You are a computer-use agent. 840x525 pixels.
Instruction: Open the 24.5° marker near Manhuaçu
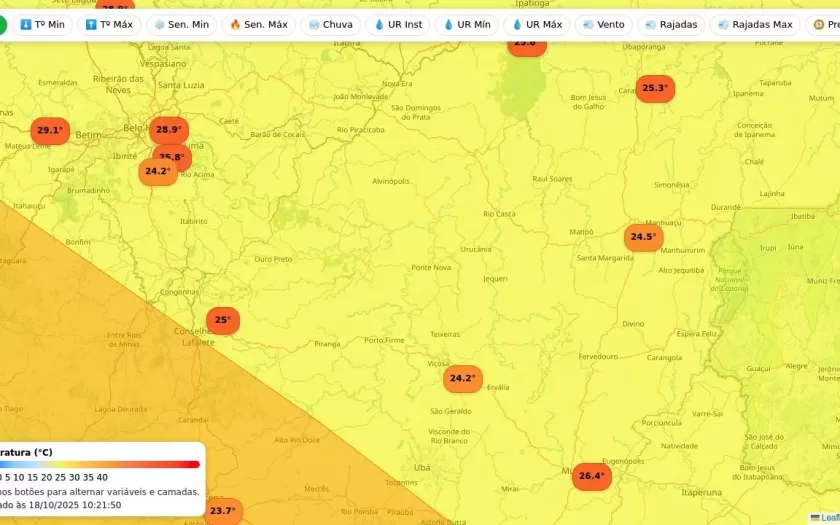pos(643,237)
